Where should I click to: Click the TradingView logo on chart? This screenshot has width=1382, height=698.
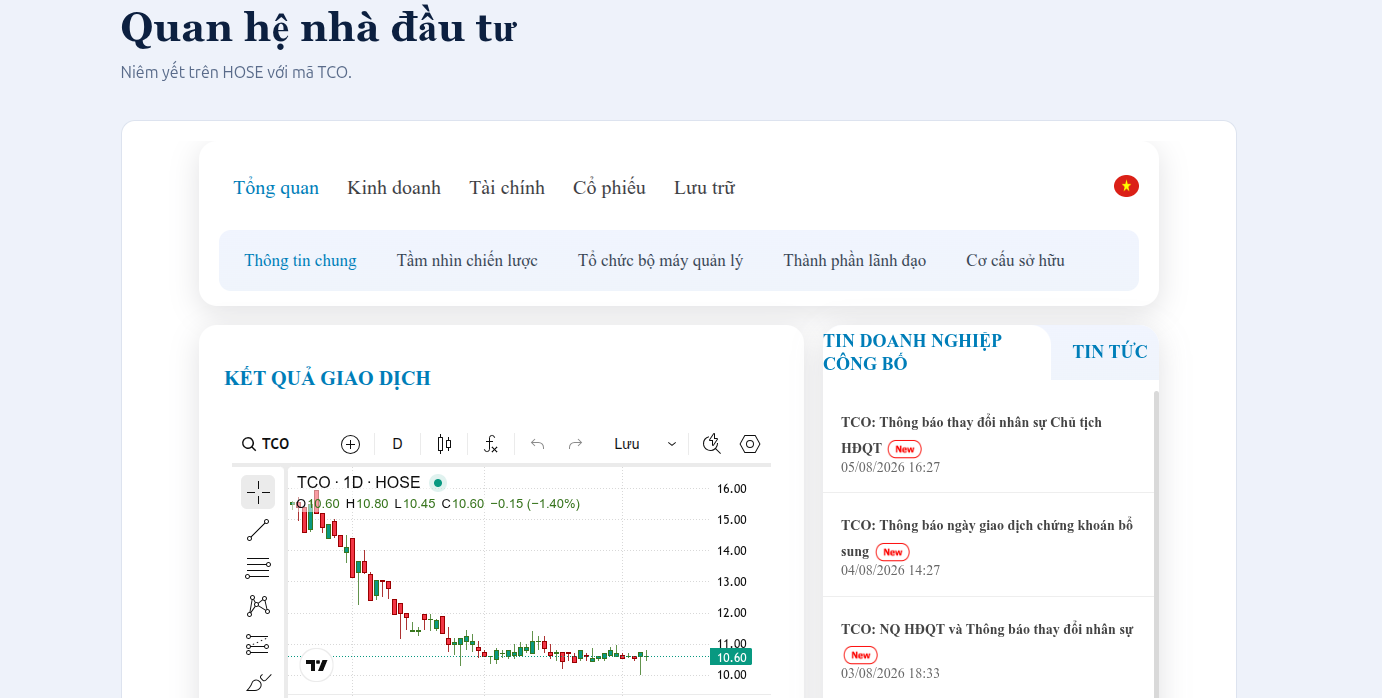coord(317,665)
